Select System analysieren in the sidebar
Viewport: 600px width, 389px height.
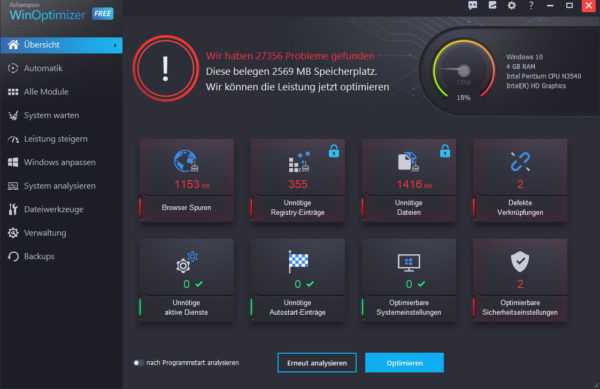[x=61, y=186]
